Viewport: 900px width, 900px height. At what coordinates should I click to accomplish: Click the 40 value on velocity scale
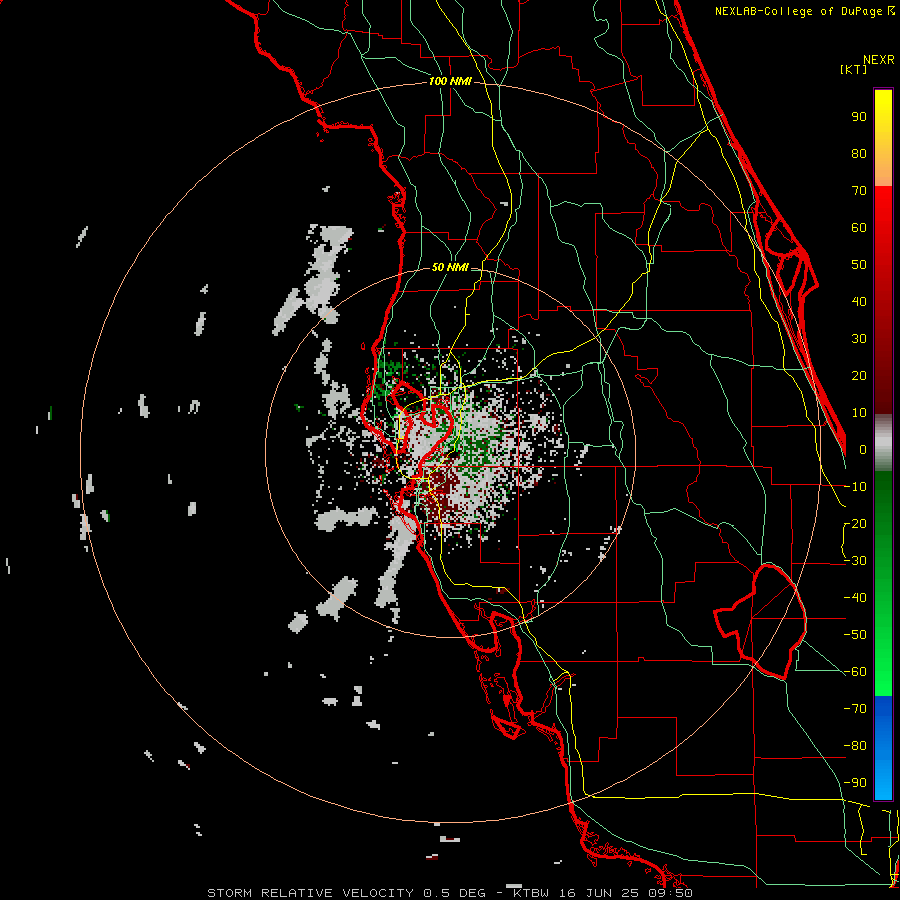pyautogui.click(x=859, y=302)
